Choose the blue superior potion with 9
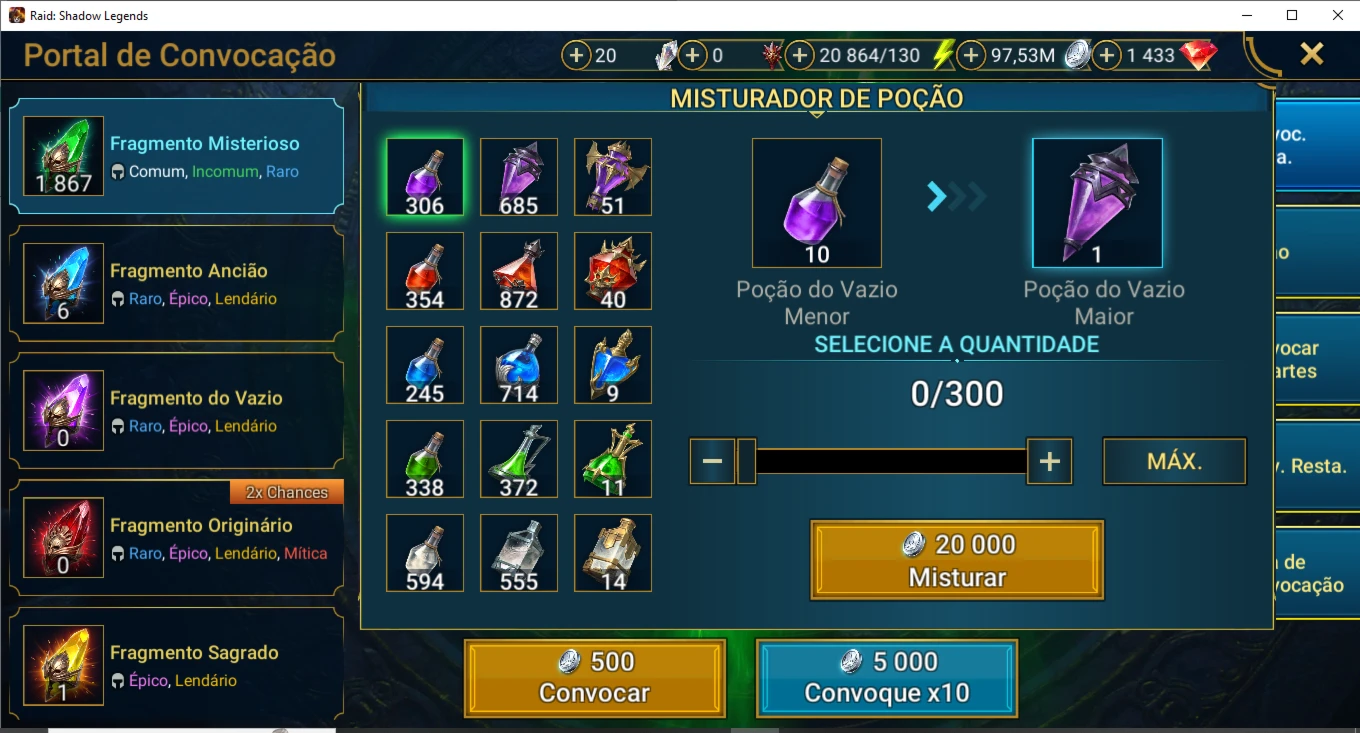1360x733 pixels. point(613,365)
